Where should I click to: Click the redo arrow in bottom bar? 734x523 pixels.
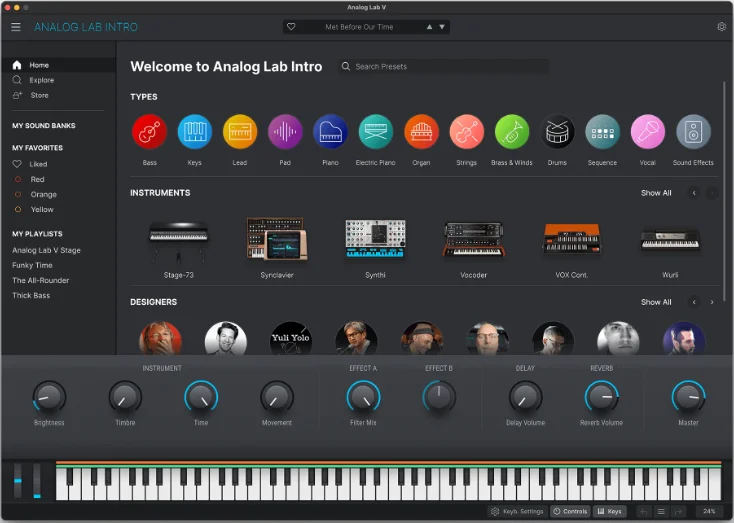678,512
